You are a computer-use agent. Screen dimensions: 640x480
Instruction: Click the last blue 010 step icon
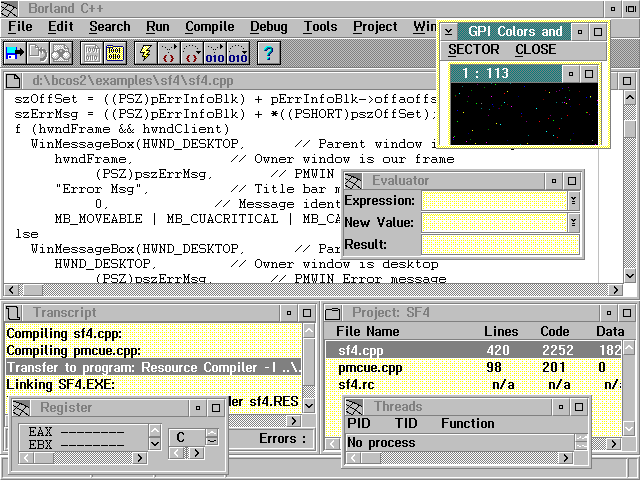point(238,52)
